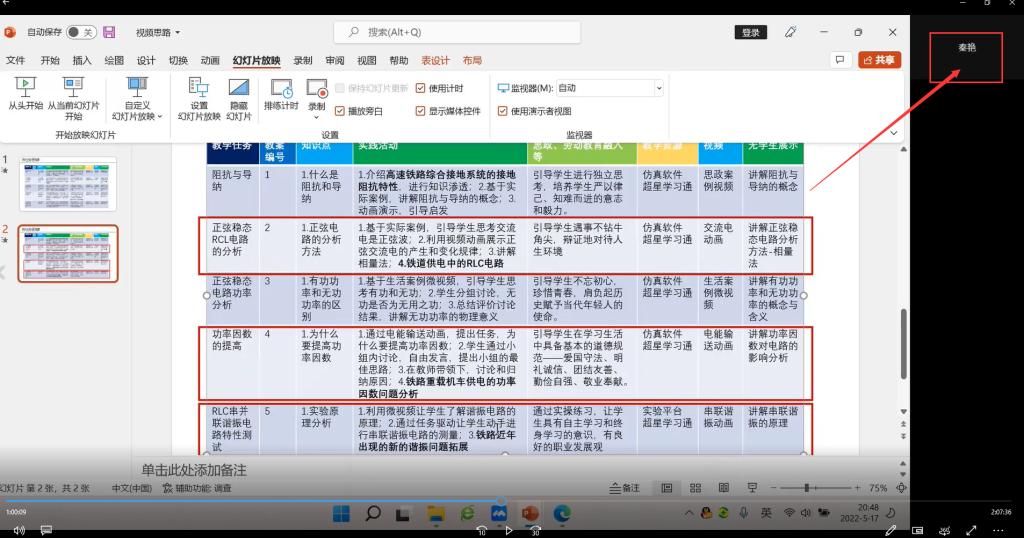Click the orange Share button
The image size is (1024, 538).
(879, 60)
